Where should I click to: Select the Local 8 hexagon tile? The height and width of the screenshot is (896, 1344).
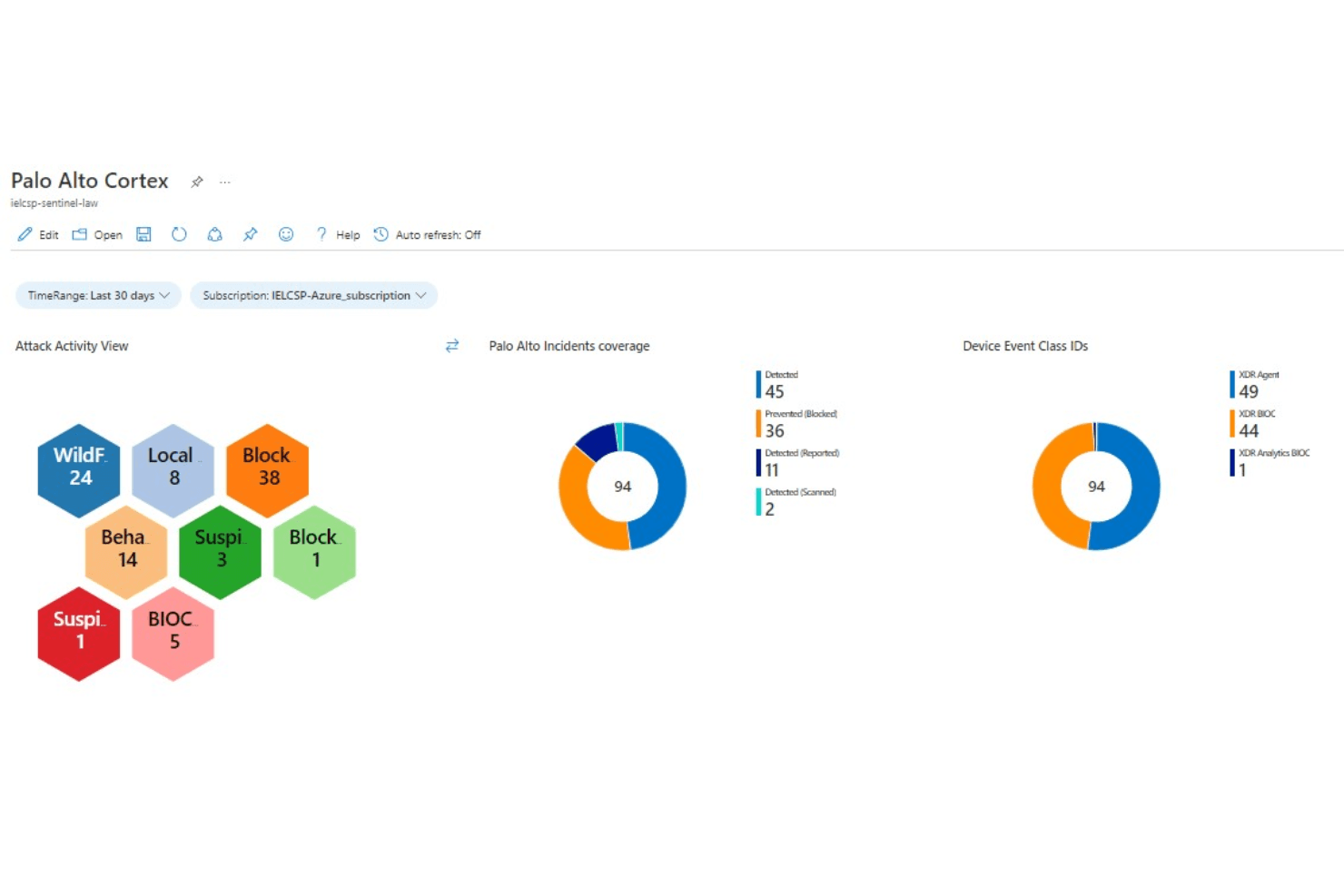point(173,470)
